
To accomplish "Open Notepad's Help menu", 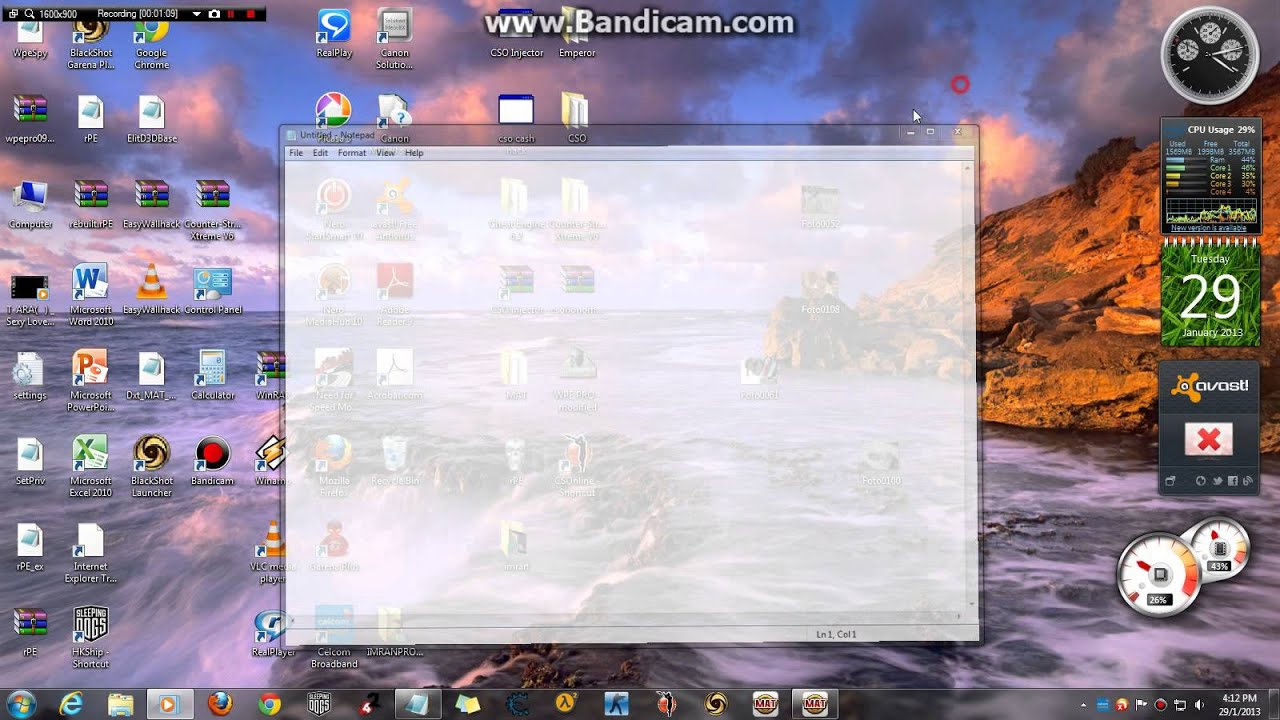I will (x=414, y=153).
